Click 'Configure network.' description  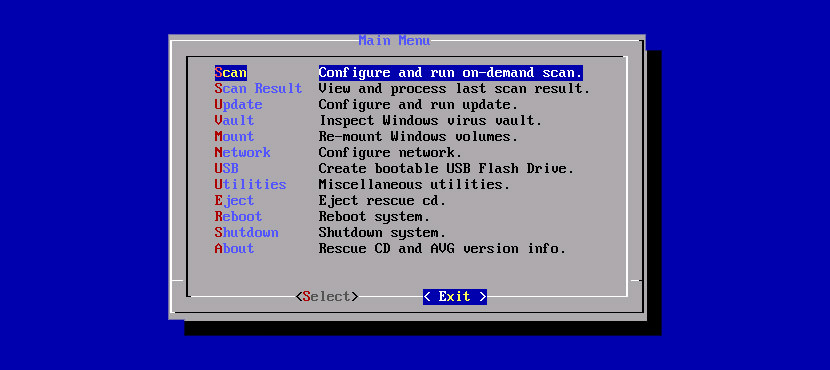tap(390, 152)
